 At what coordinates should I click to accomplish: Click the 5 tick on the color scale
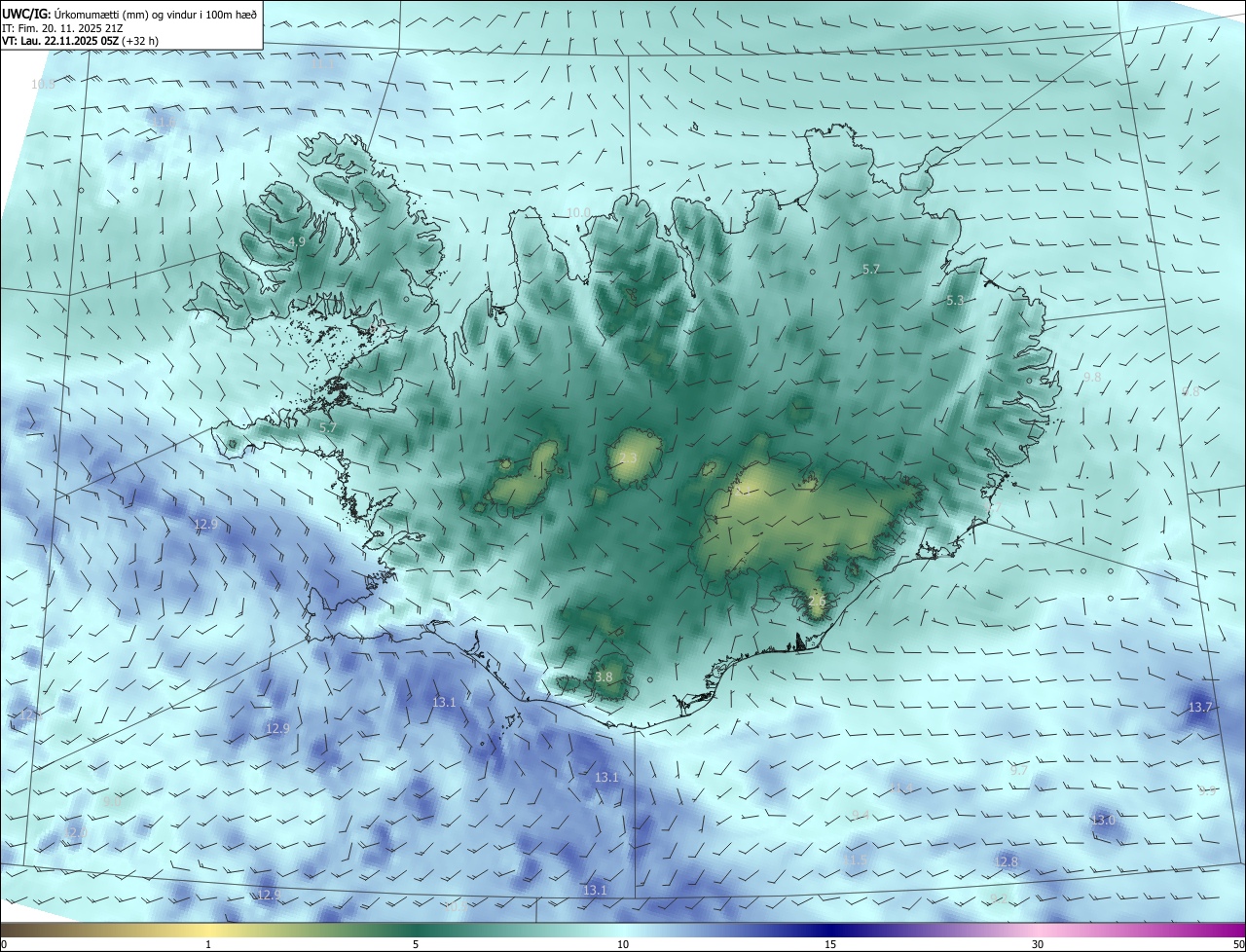tap(416, 944)
